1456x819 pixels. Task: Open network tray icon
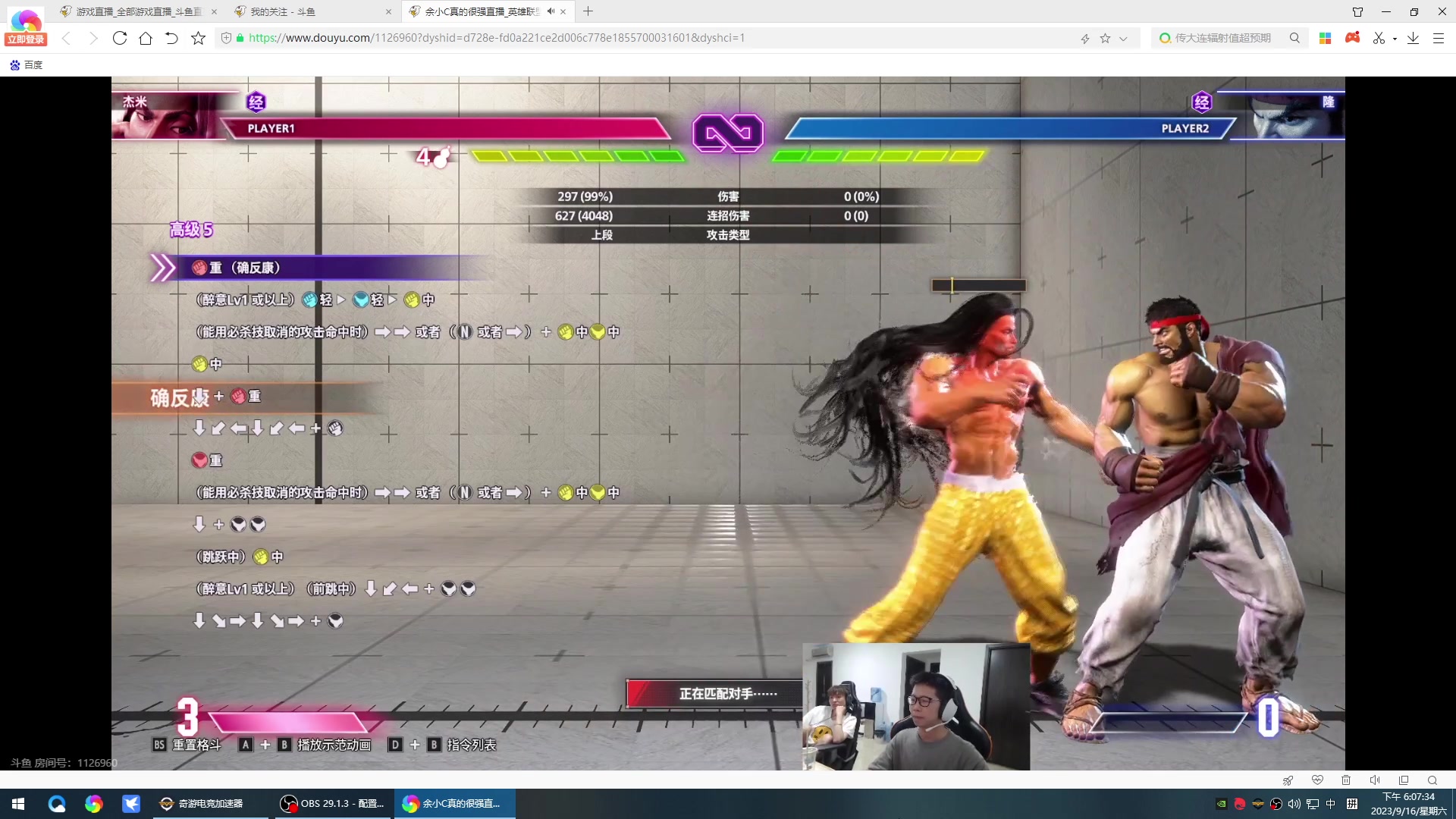(x=1313, y=804)
